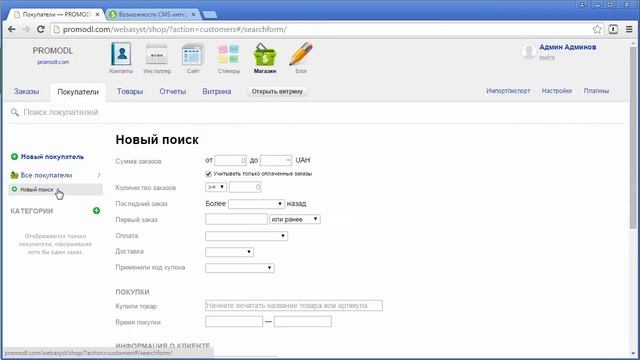Image resolution: width=640 pixels, height=360 pixels.
Task: Open the Применили код купона dropdown
Action: [240, 268]
